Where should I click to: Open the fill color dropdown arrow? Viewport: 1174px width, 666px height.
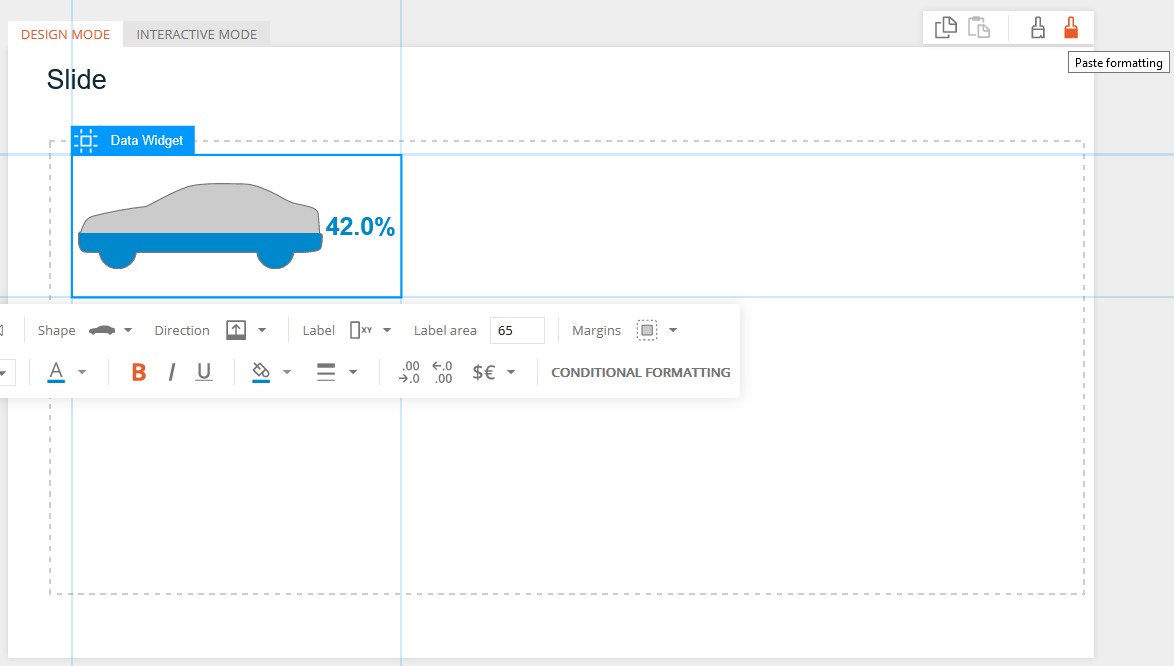[x=287, y=372]
